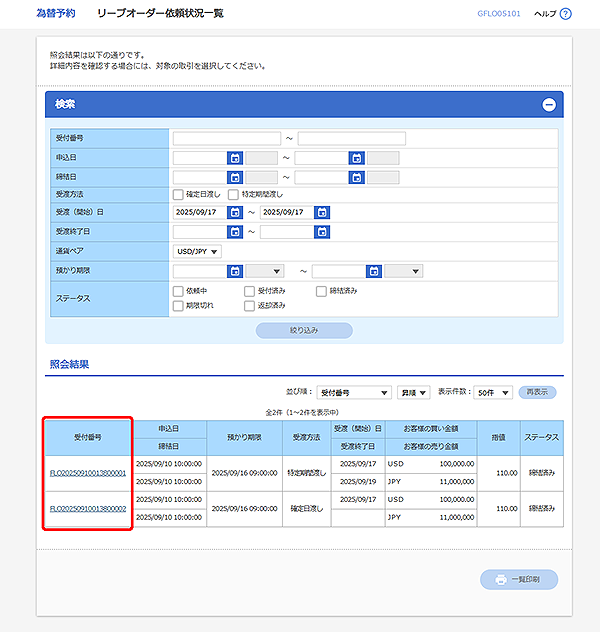Image resolution: width=600 pixels, height=632 pixels.
Task: Check the 期限切れ status checkbox
Action: 178,306
